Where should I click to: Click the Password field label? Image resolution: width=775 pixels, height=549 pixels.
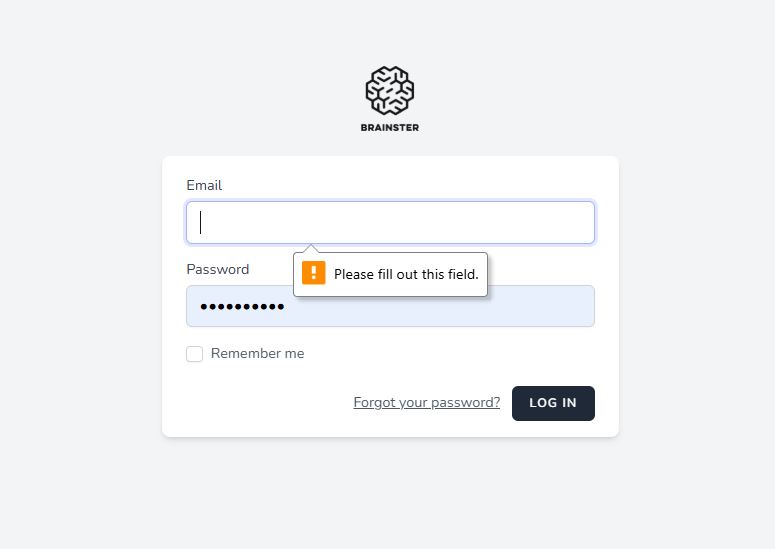pos(217,269)
